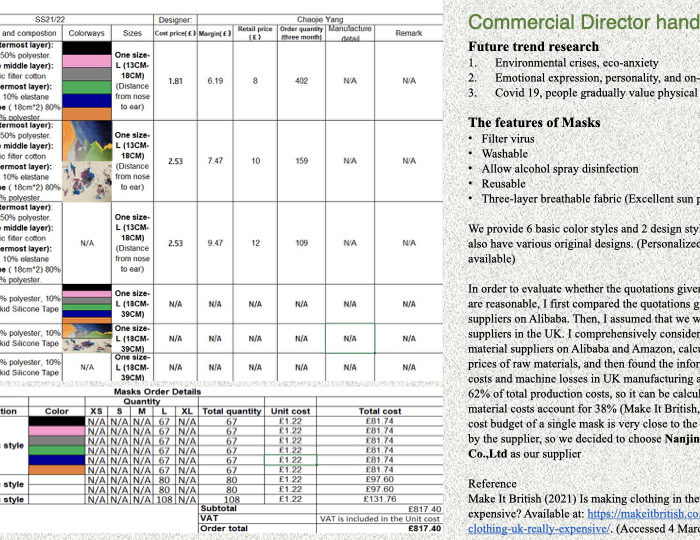Click the cost price value 1.81
700x540 pixels.
pyautogui.click(x=175, y=81)
